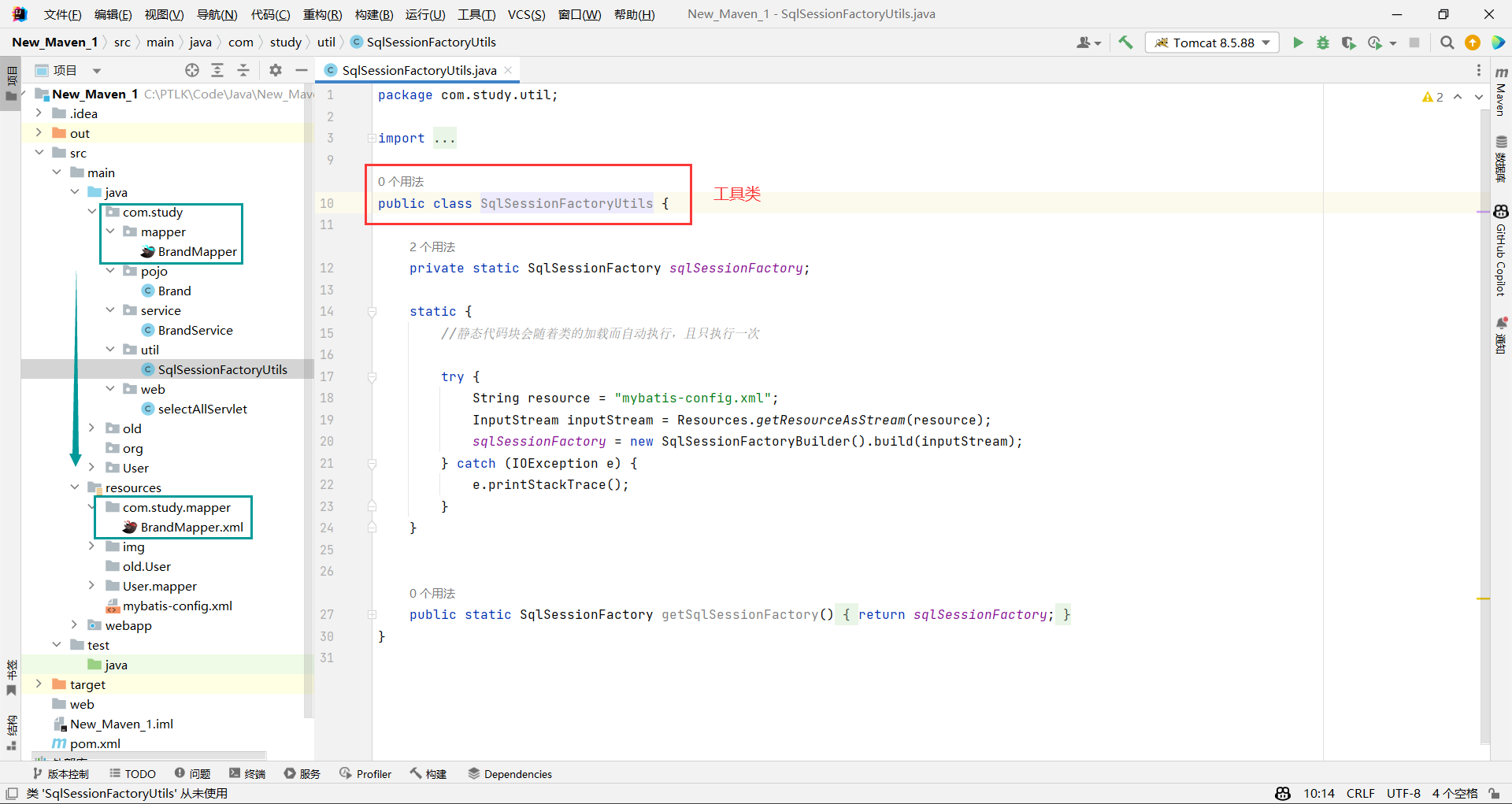This screenshot has width=1512, height=804.
Task: Open the Tomcat 8.5.88 run configuration dropdown
Action: tap(1213, 43)
